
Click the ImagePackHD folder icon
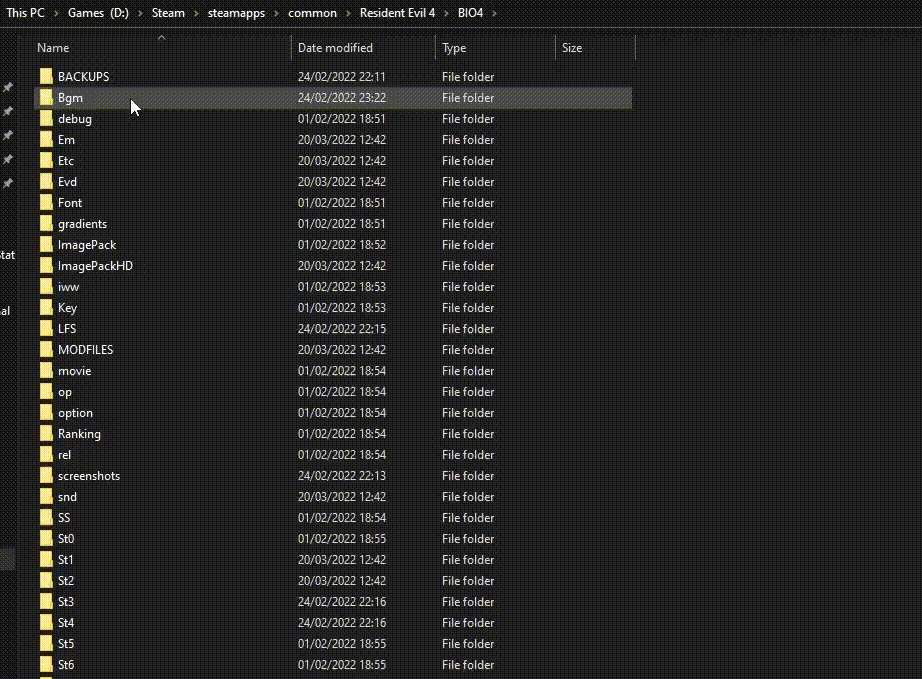tap(46, 266)
